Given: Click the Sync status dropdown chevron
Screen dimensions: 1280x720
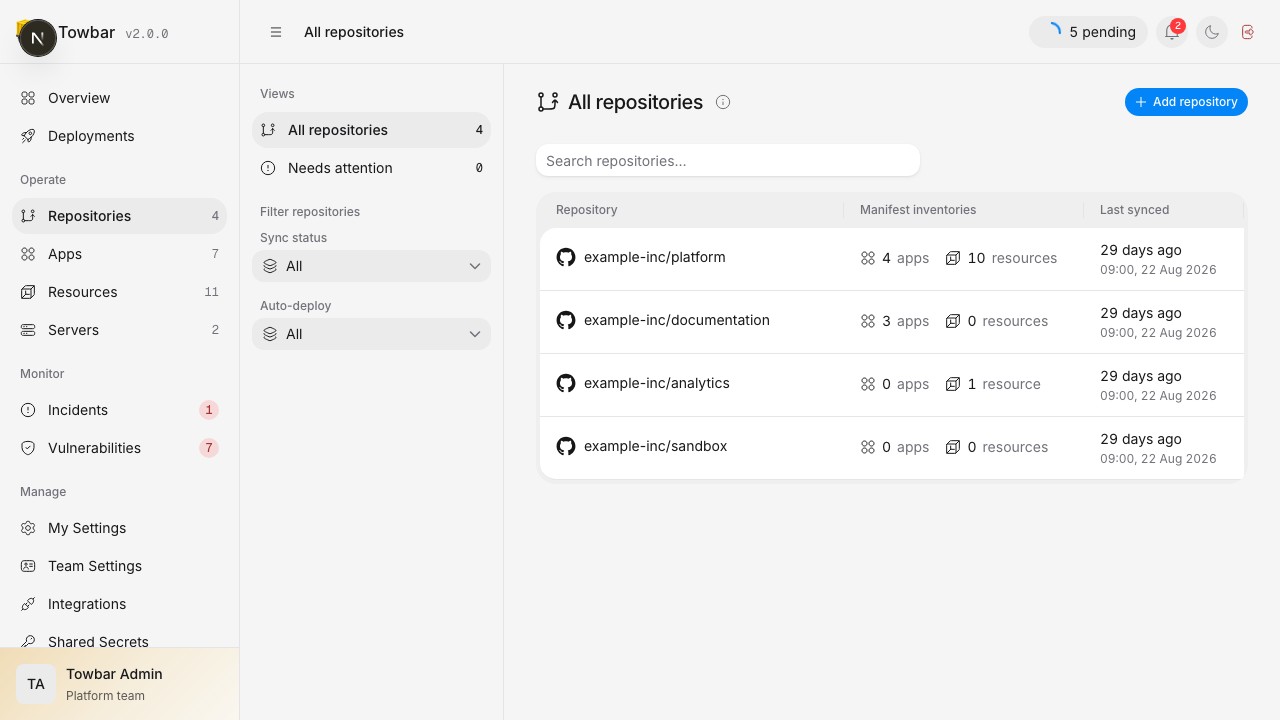Looking at the screenshot, I should coord(475,266).
